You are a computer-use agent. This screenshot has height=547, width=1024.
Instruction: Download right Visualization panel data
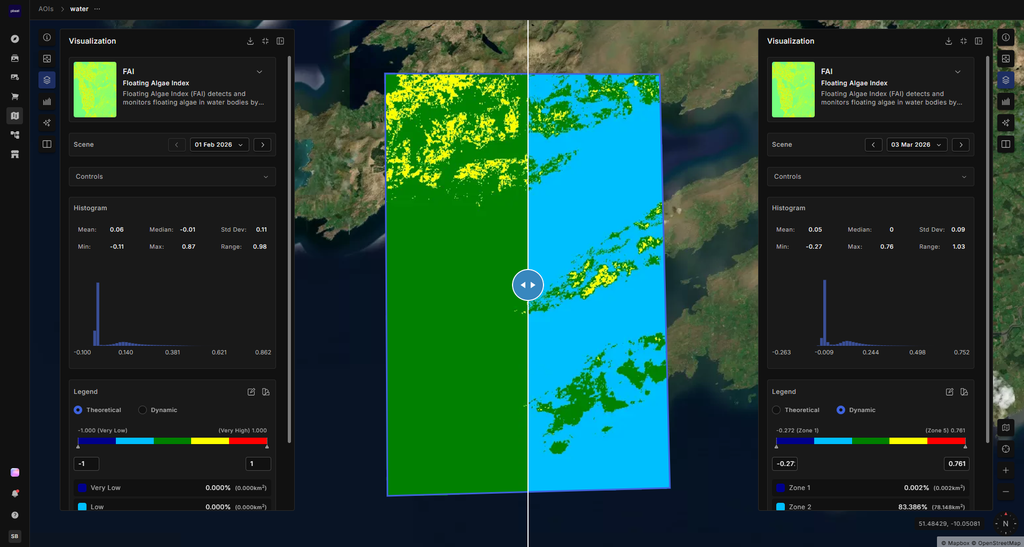(x=948, y=41)
